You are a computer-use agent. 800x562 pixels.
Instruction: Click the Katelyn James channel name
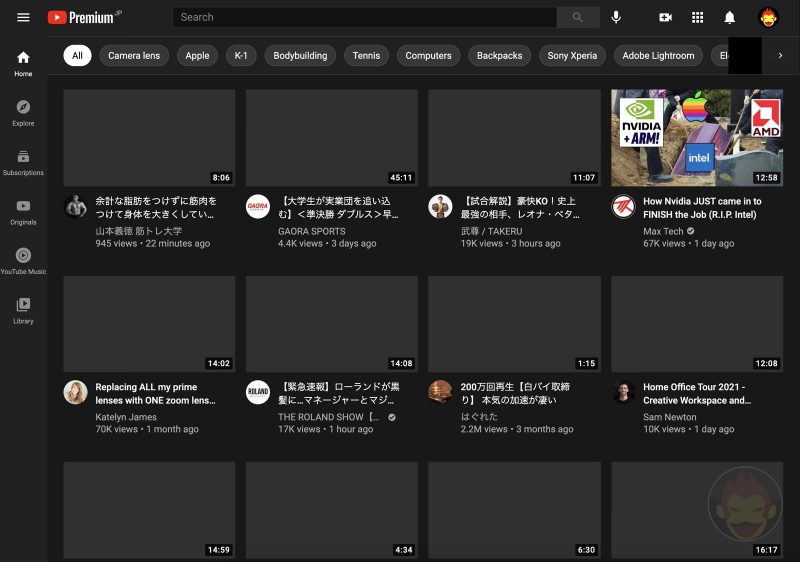126,417
